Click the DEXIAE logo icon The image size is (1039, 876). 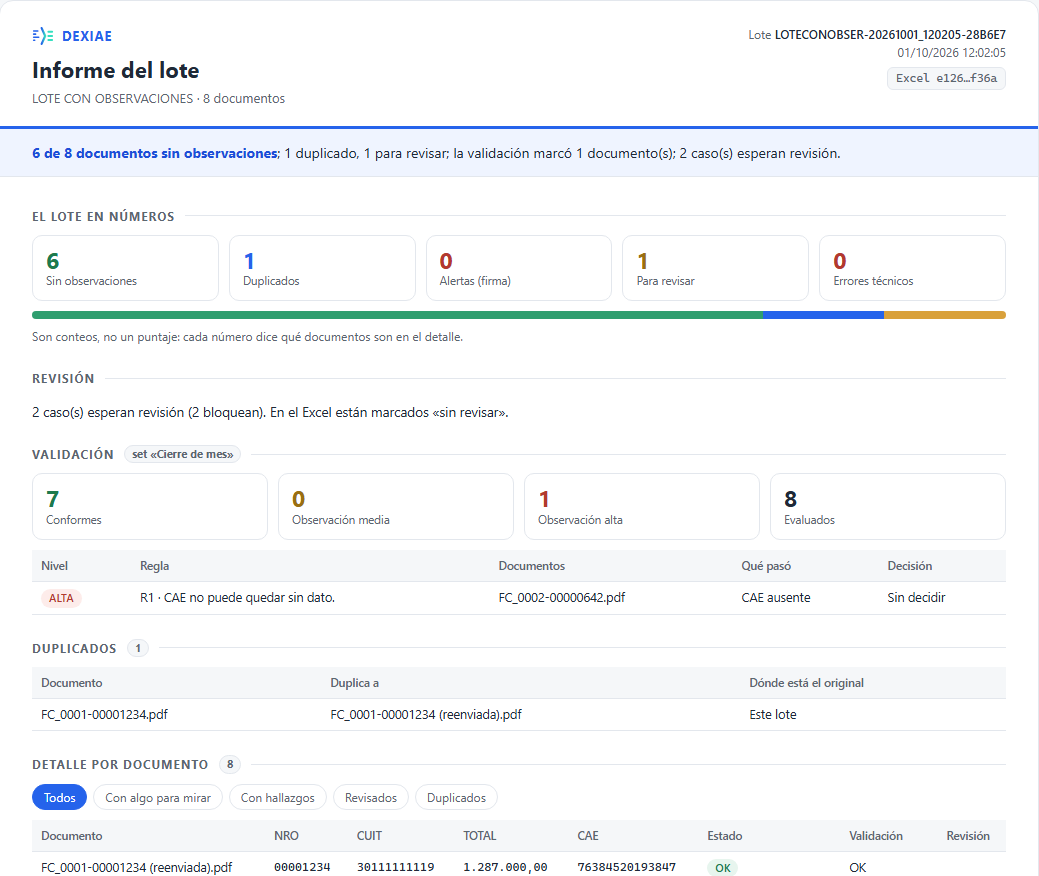click(42, 36)
